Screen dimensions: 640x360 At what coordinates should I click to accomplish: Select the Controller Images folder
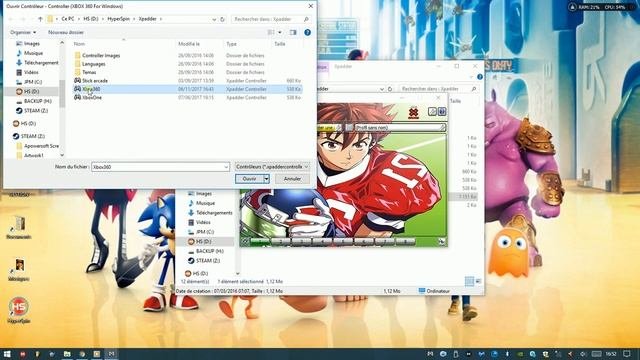101,56
